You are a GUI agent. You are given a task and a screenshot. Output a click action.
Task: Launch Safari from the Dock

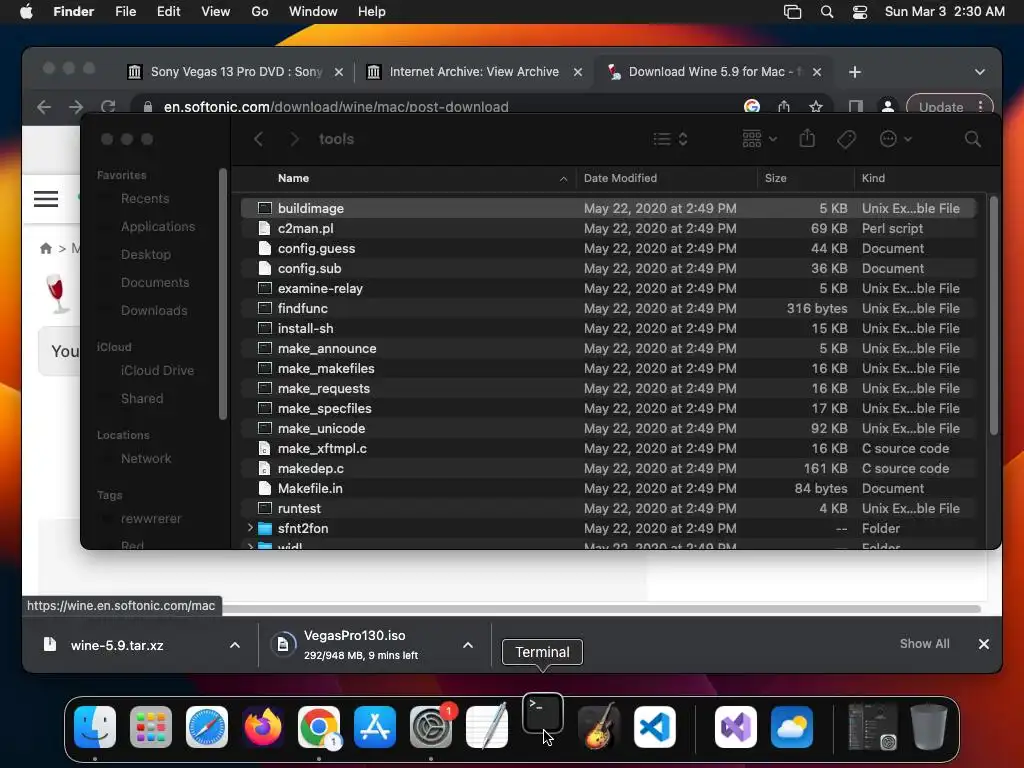click(207, 727)
